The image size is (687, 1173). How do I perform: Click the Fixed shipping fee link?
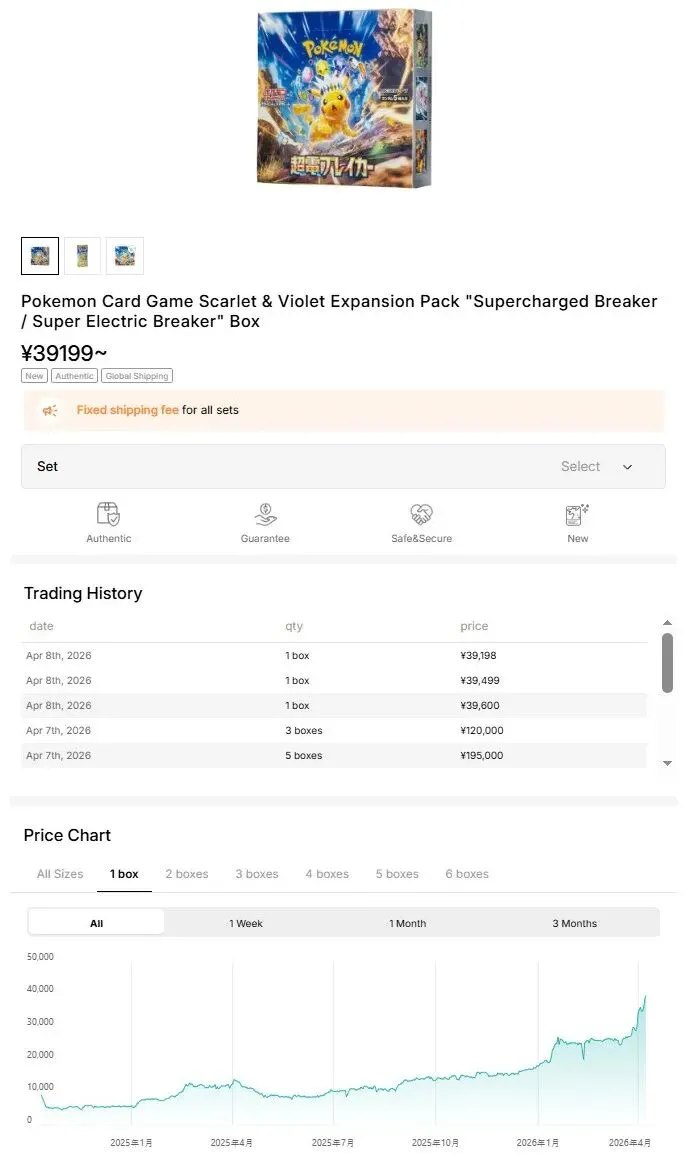127,410
